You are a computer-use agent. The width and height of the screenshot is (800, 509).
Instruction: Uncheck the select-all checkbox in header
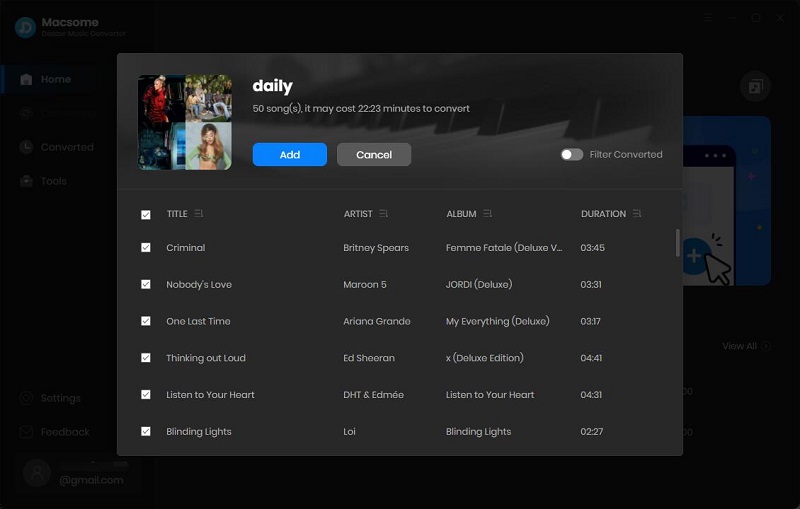coord(146,215)
